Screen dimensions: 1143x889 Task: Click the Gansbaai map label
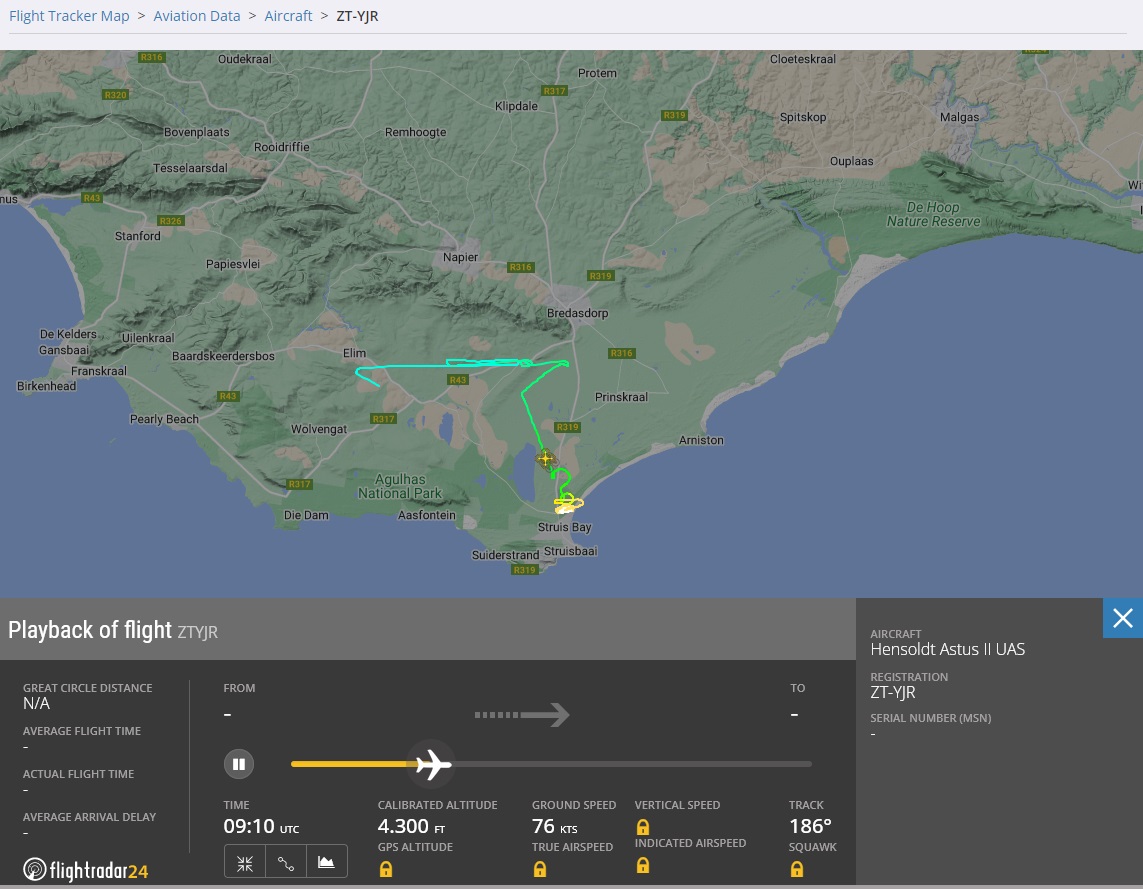coord(63,350)
